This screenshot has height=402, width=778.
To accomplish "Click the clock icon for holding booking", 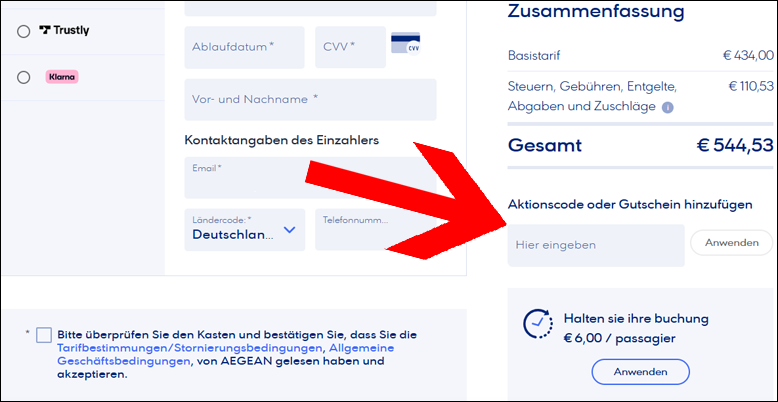I will tap(538, 324).
